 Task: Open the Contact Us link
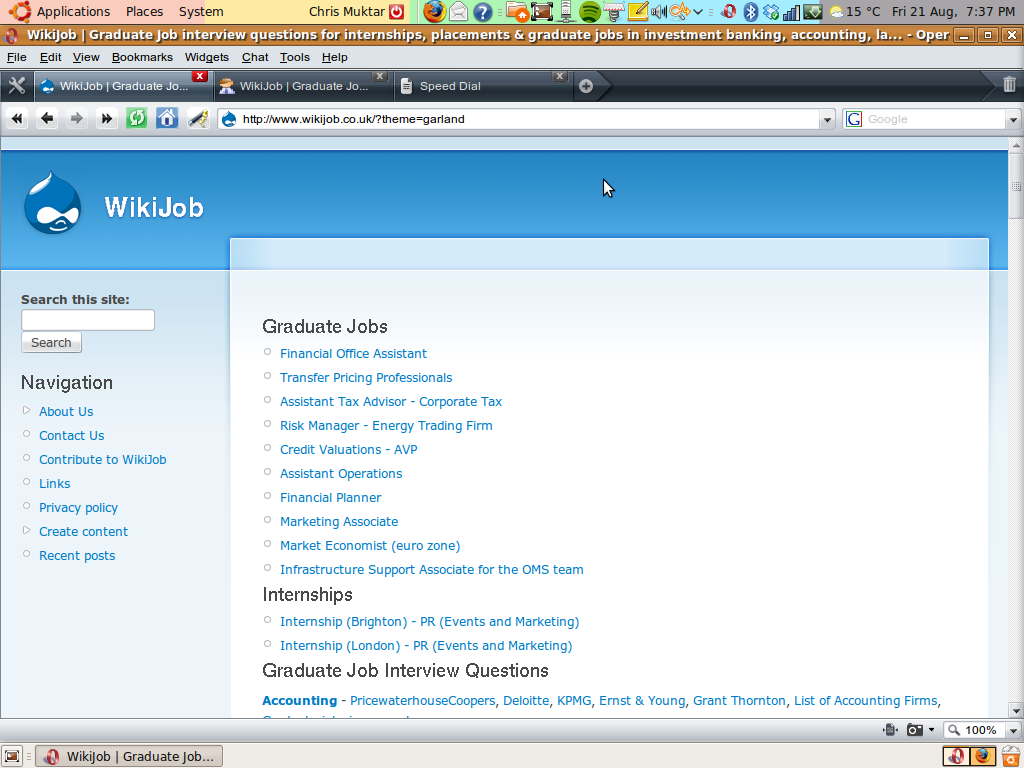point(71,436)
